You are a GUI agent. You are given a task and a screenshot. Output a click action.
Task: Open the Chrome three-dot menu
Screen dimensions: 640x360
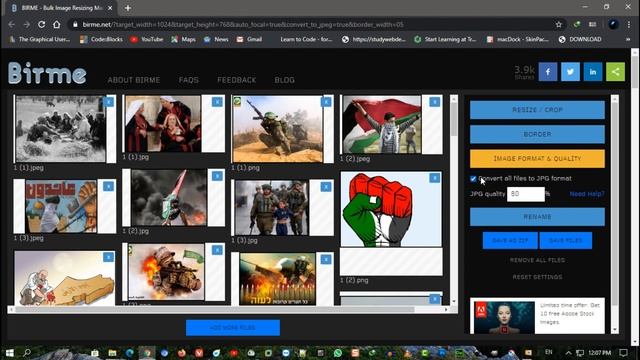[629, 24]
